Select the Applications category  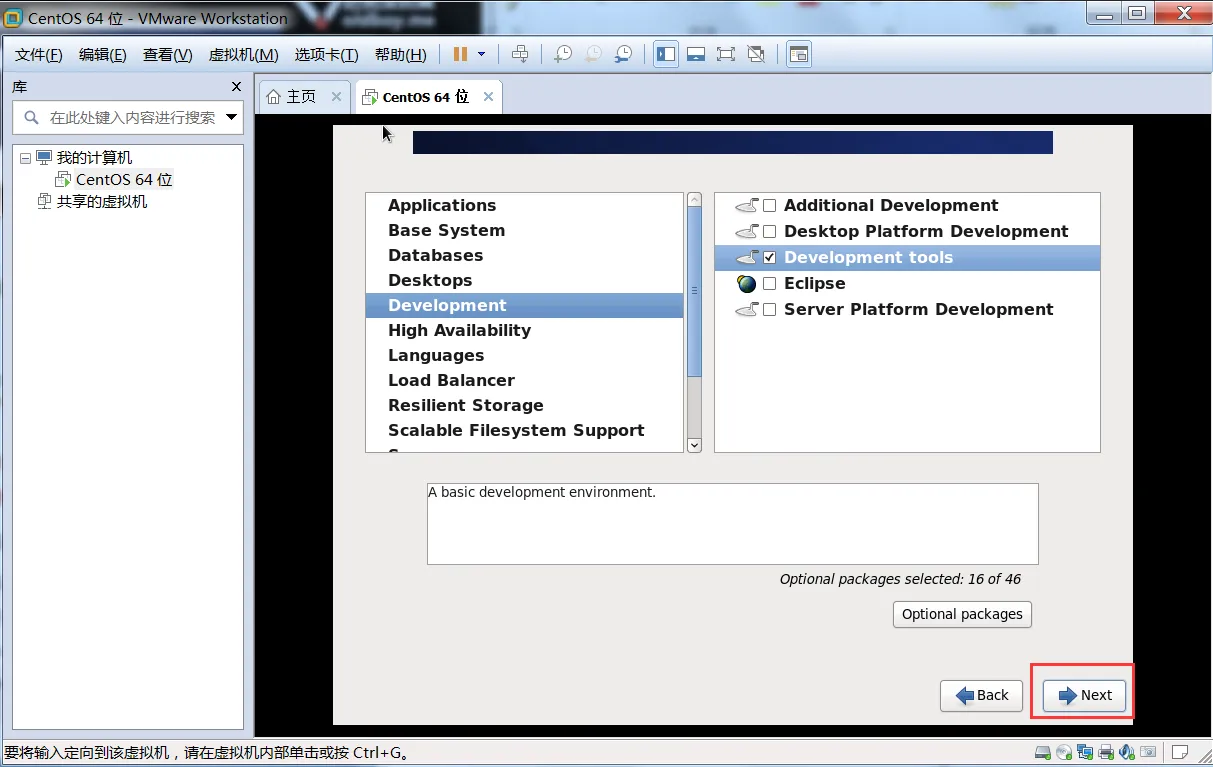[x=524, y=205]
